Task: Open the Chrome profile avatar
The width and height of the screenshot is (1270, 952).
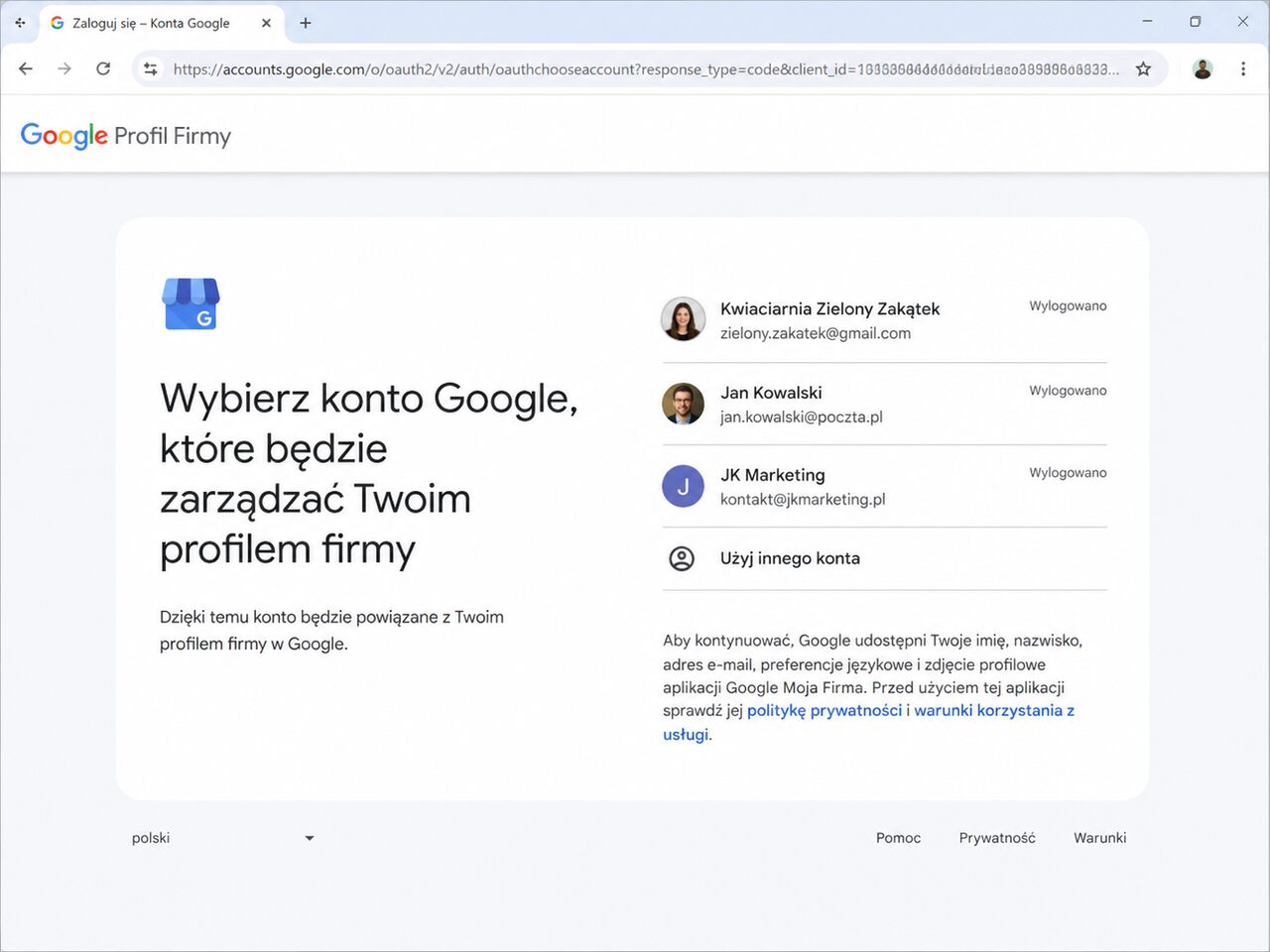Action: tap(1203, 68)
